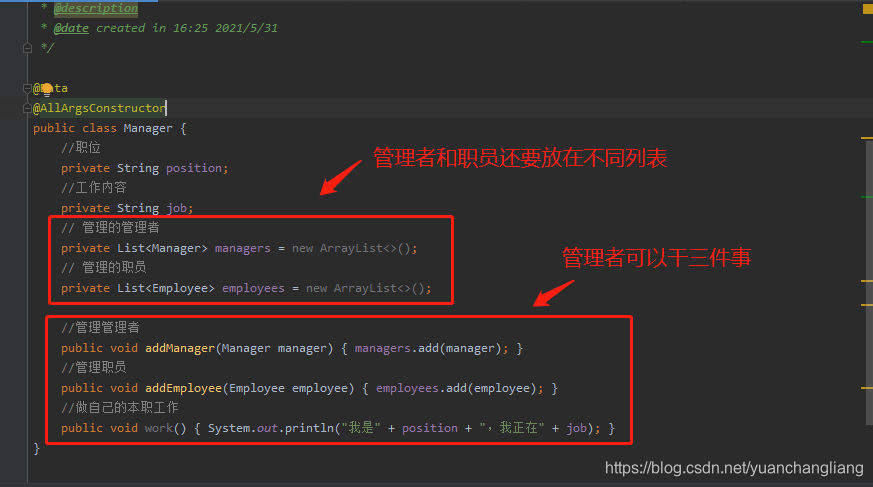
Task: Click the List<Manager> type
Action: click(x=162, y=248)
